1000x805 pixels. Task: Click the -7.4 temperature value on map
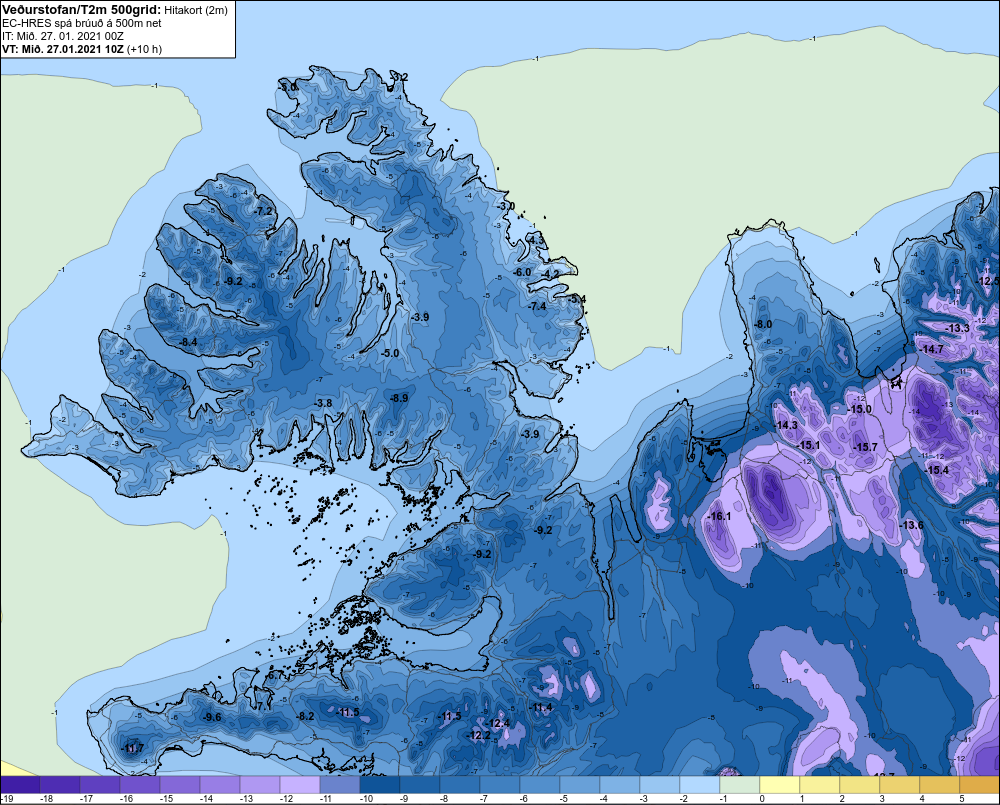(537, 306)
